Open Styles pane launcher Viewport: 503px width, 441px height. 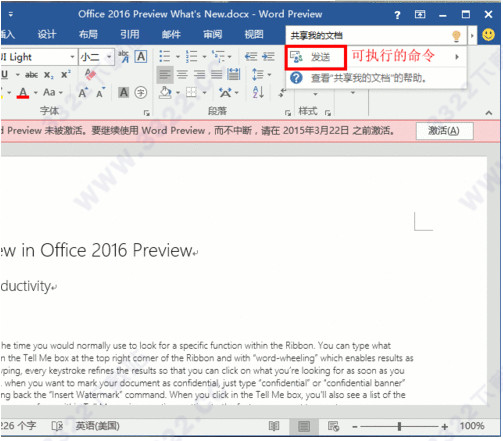click(328, 113)
